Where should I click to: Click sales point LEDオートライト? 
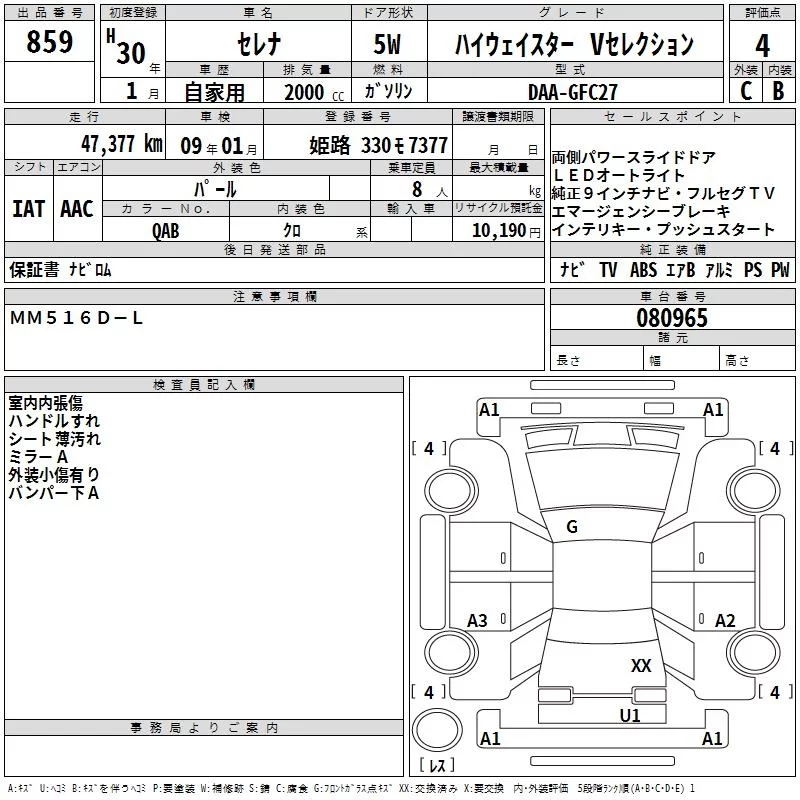618,175
